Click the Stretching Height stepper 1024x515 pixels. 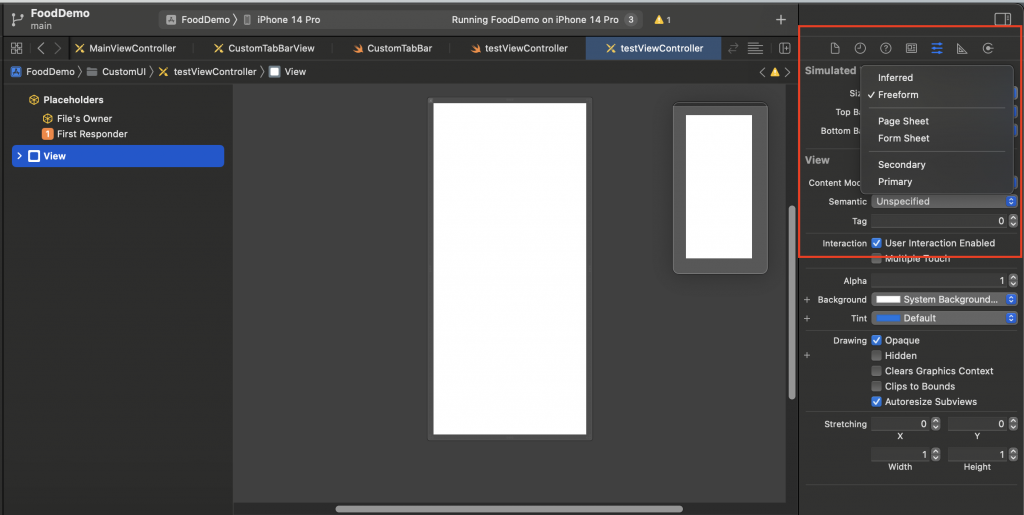coord(1013,454)
